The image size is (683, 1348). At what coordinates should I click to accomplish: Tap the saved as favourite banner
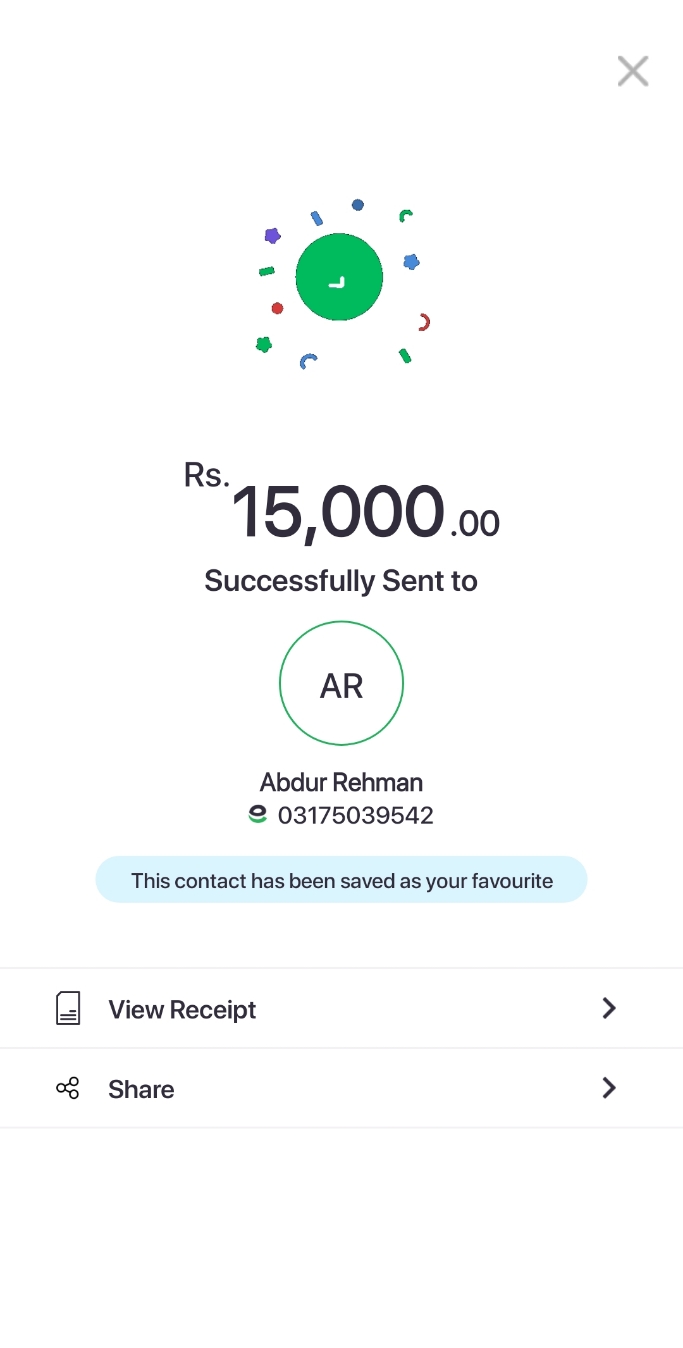point(341,880)
